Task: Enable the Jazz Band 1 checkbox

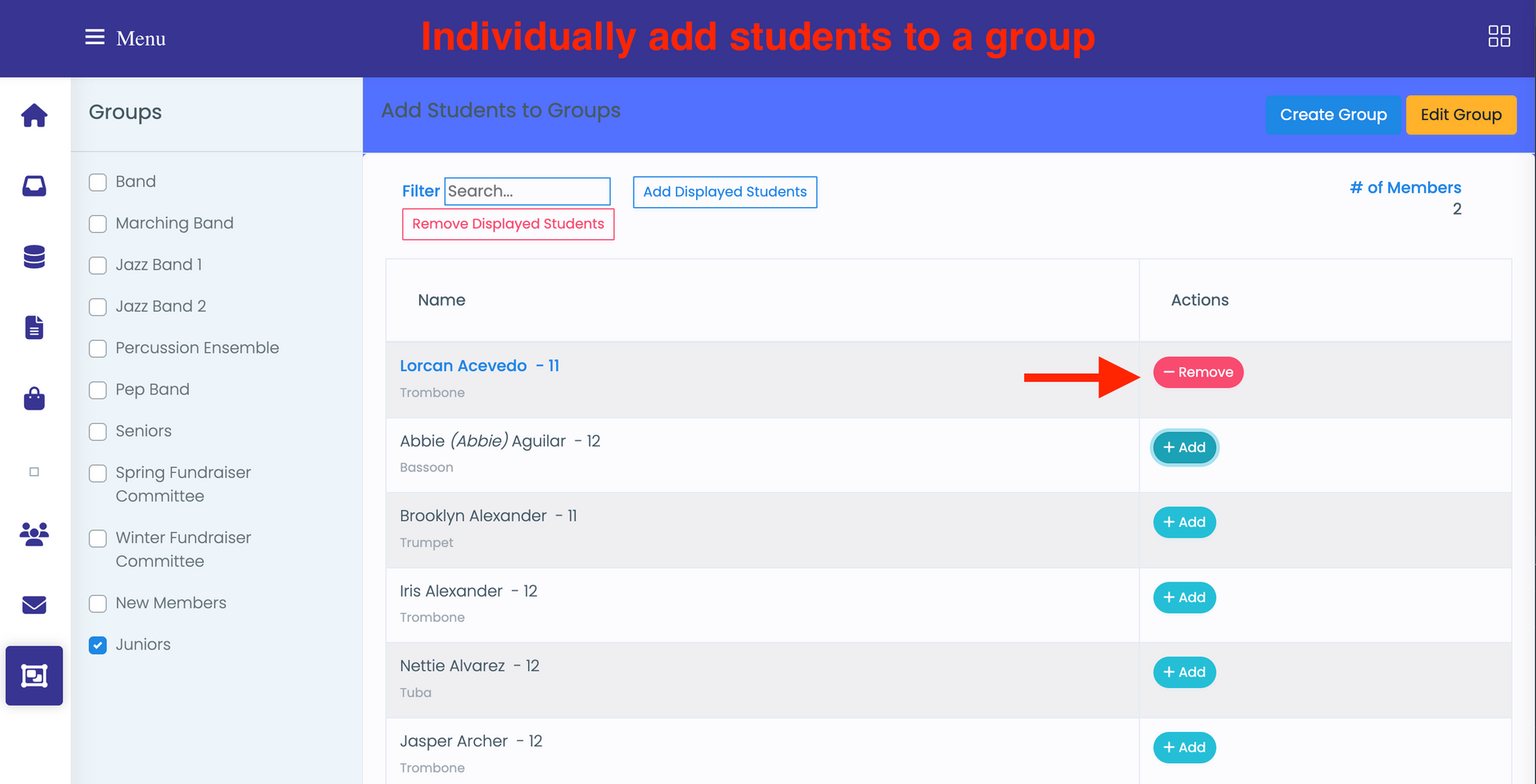Action: click(x=98, y=265)
